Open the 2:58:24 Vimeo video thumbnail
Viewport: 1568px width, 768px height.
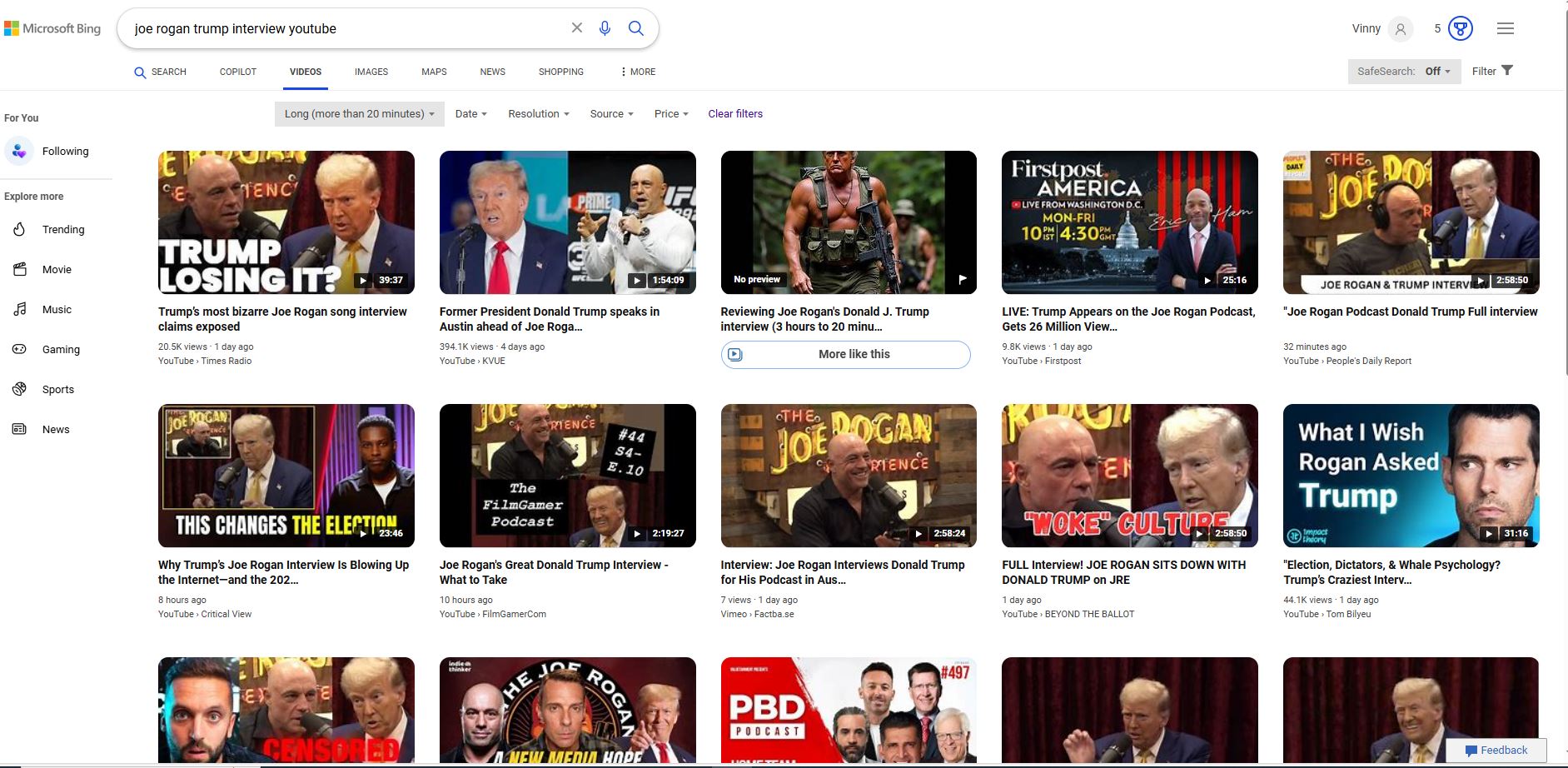[x=849, y=476]
